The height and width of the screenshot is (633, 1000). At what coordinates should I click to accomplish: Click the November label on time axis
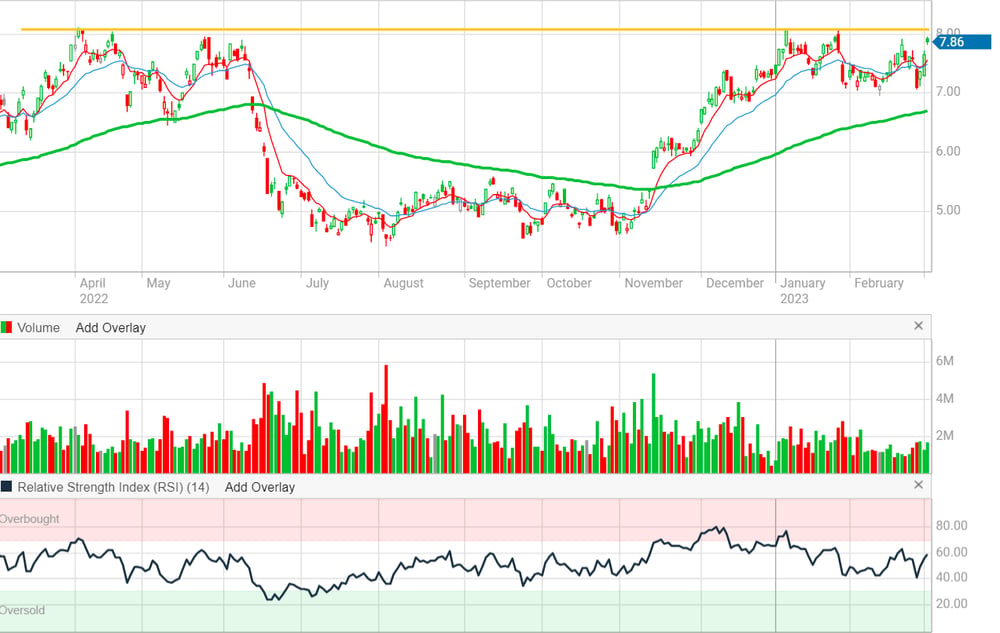coord(653,283)
